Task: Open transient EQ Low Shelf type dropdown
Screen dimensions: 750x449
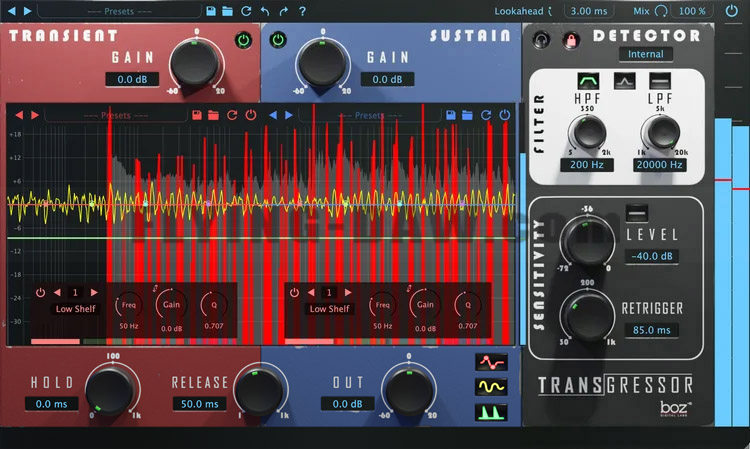Action: [76, 309]
